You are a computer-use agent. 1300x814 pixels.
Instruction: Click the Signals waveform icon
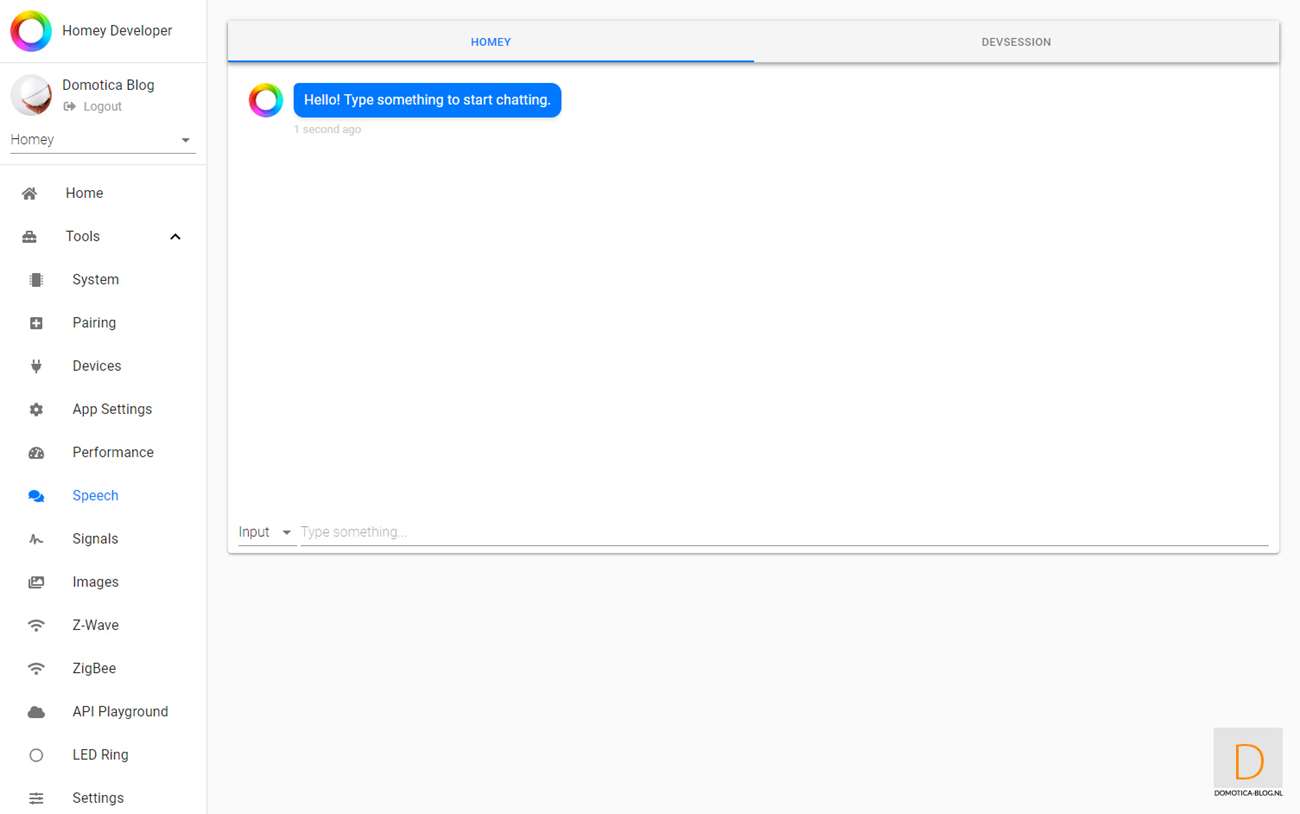click(36, 539)
